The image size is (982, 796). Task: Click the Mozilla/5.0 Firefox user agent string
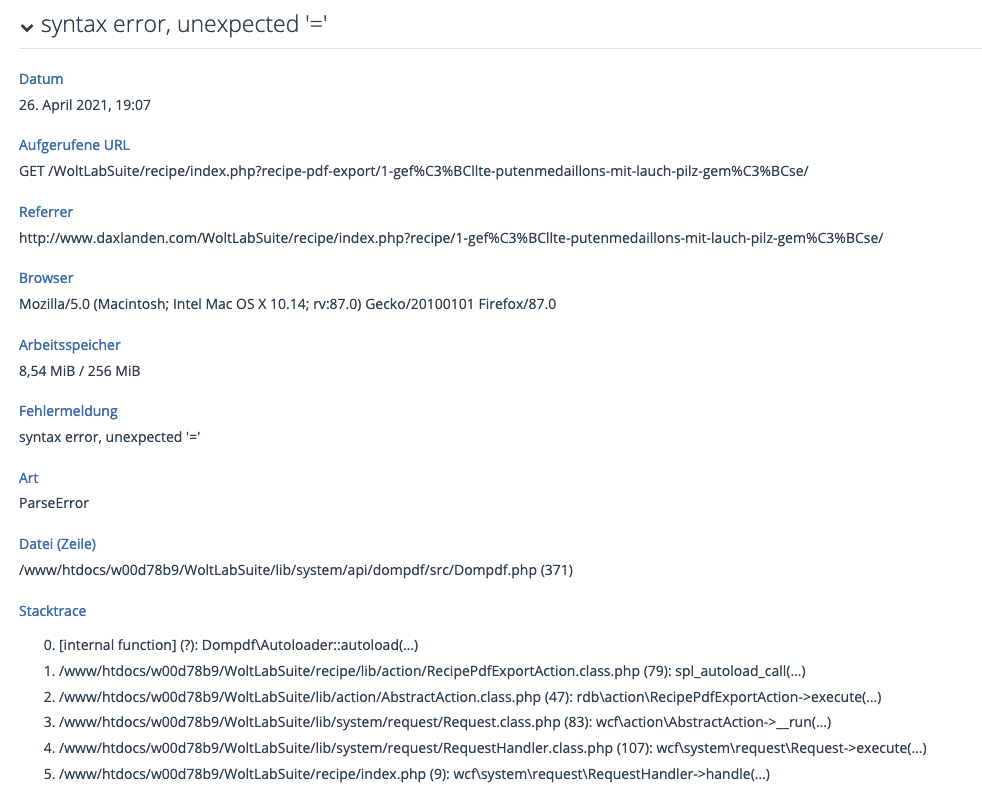click(287, 304)
